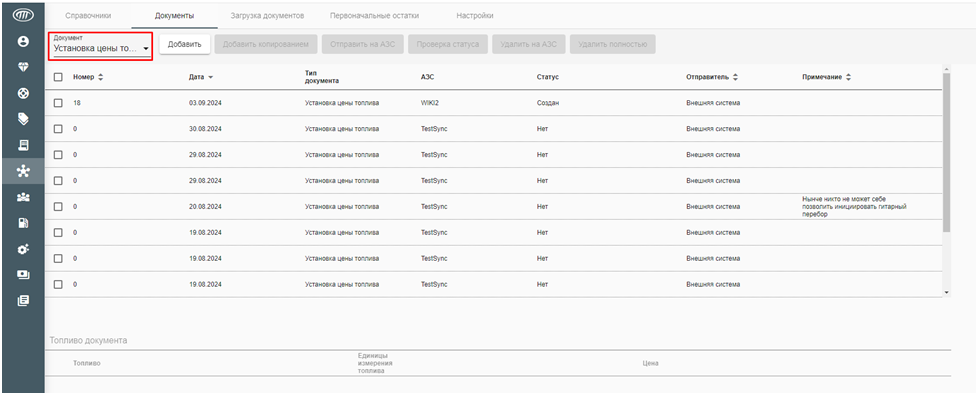The width and height of the screenshot is (978, 395).
Task: Switch to the Документы tab
Action: coord(174,16)
